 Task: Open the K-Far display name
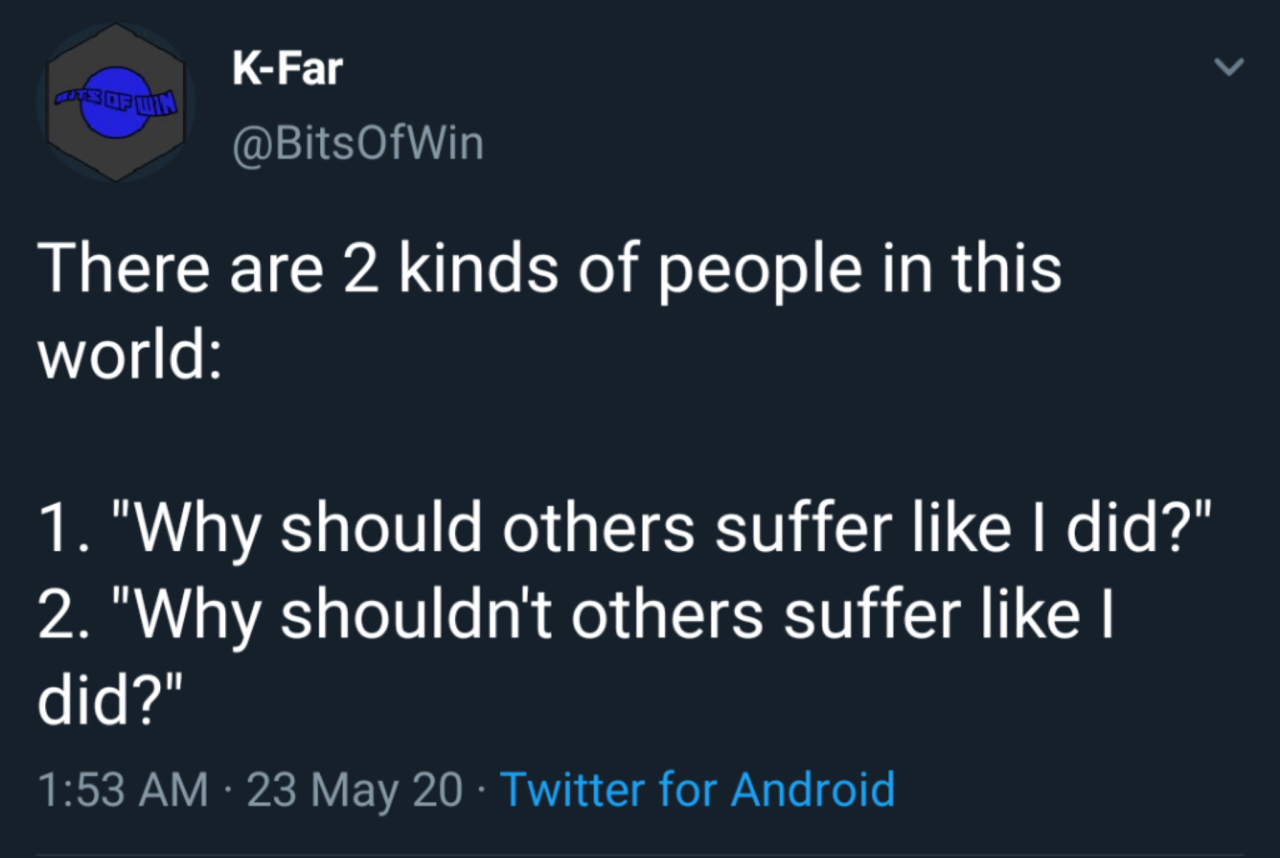287,68
